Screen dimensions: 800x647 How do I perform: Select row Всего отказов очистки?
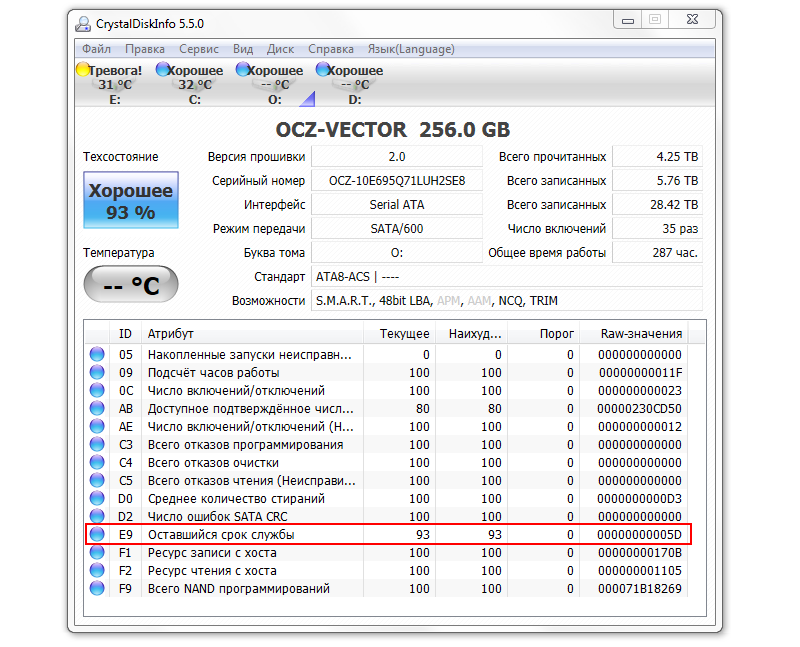(x=388, y=462)
